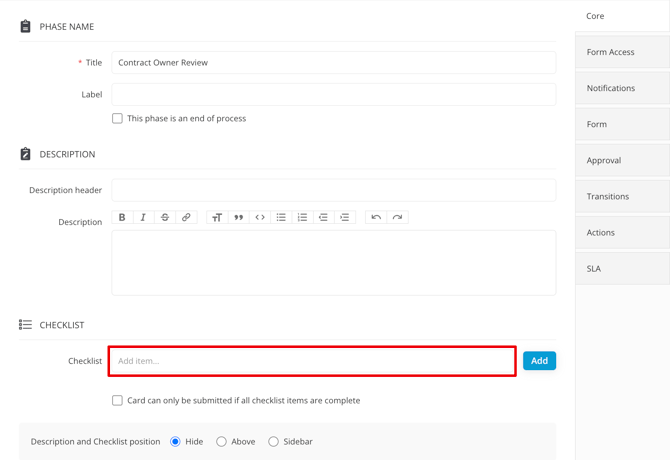
Task: Apply italic formatting in description editor
Action: coord(143,217)
